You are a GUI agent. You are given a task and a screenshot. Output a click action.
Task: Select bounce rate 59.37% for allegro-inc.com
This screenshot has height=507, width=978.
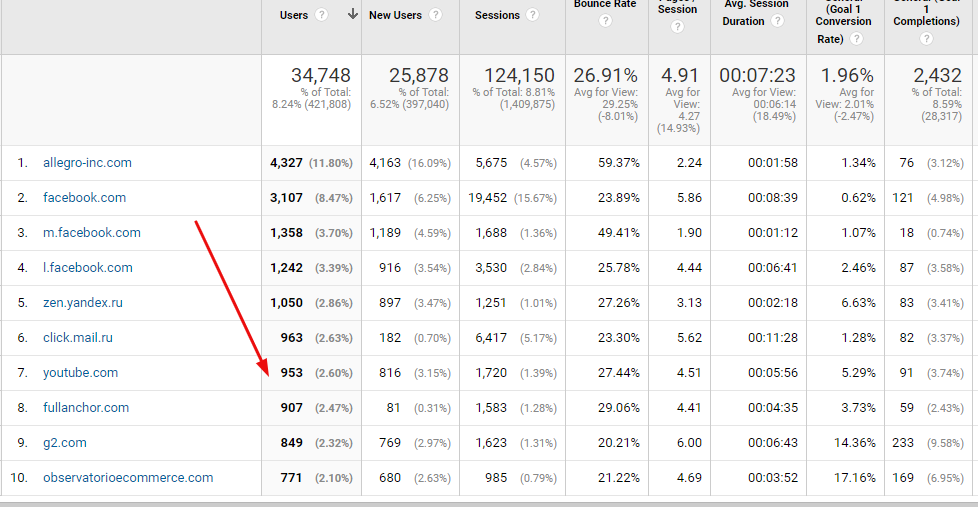(619, 163)
